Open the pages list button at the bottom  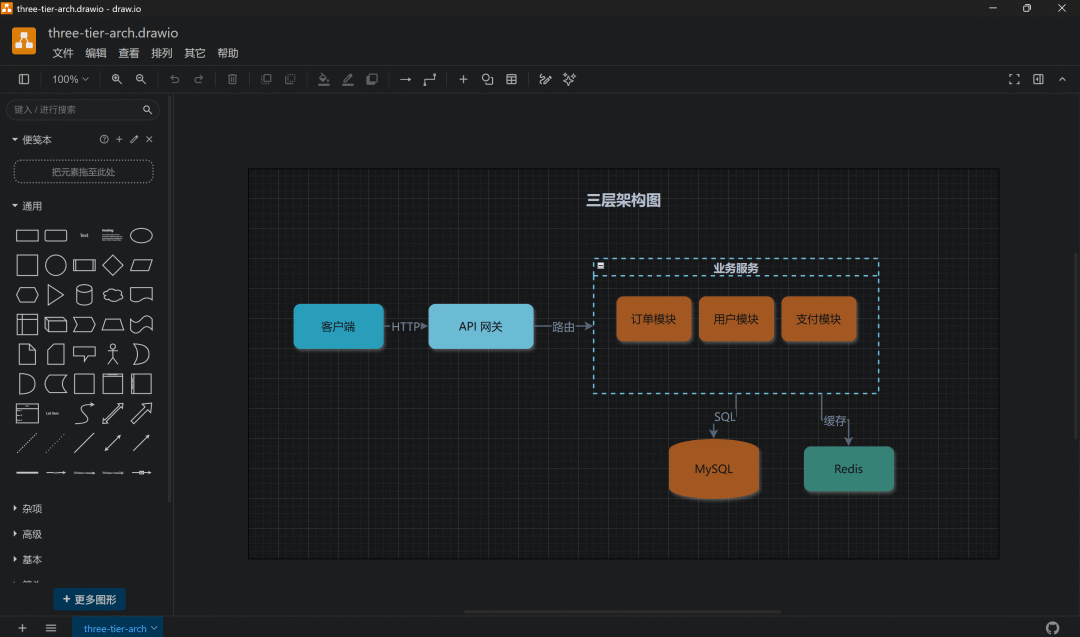coord(51,628)
